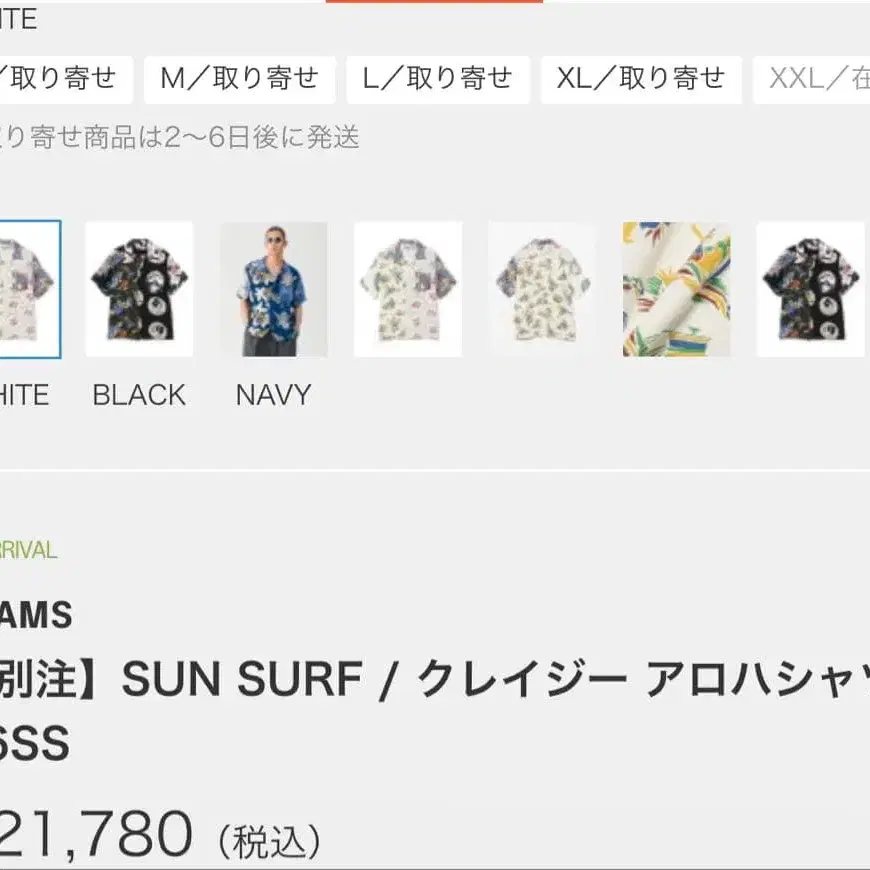This screenshot has height=870, width=870.
Task: Click the NAVY color label text
Action: pos(274,395)
